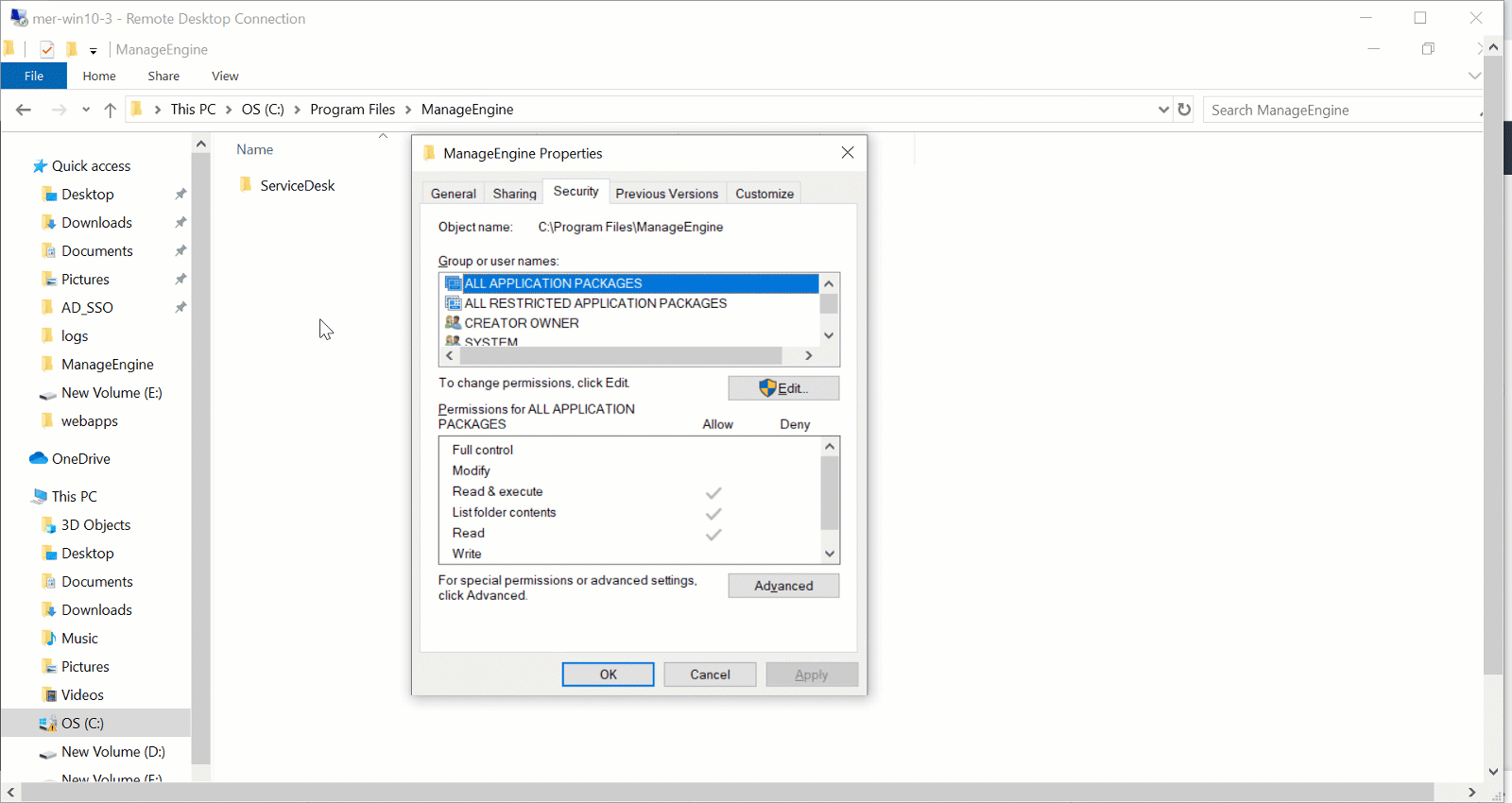Image resolution: width=1512 pixels, height=803 pixels.
Task: Select ALL RESTRICTED APPLICATION PACKAGES in group list
Action: (x=595, y=303)
